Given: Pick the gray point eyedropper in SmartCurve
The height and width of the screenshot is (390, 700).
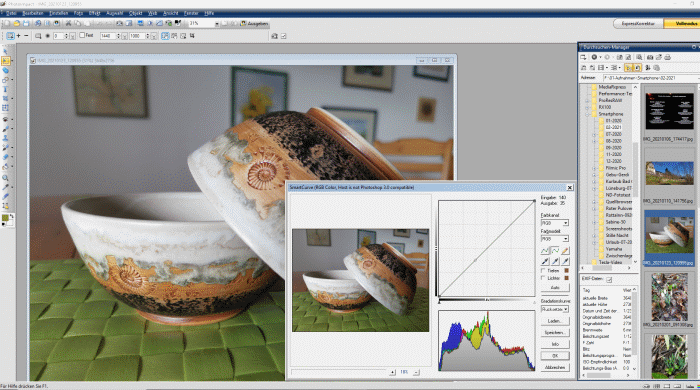Looking at the screenshot, I should tap(555, 261).
